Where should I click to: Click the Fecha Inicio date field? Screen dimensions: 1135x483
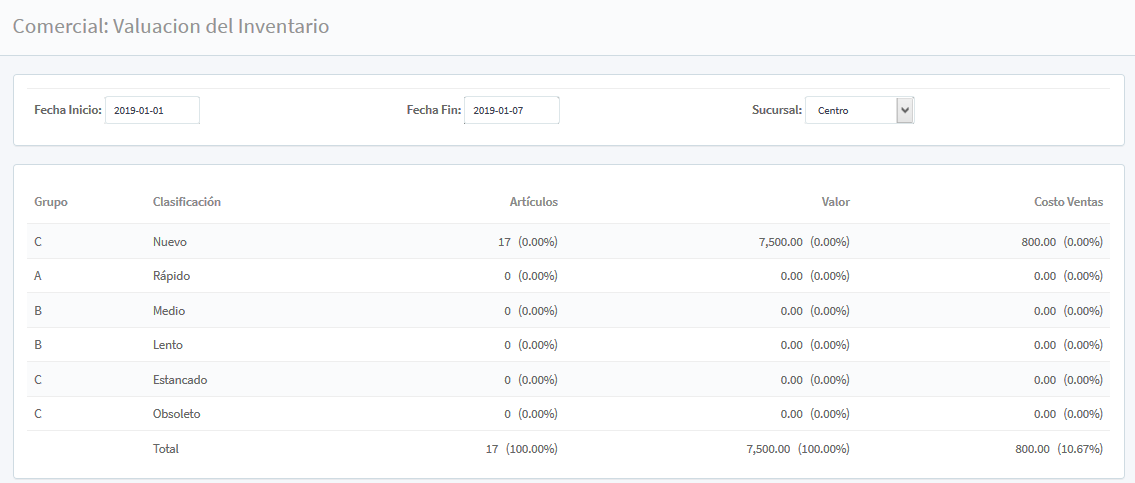point(152,110)
